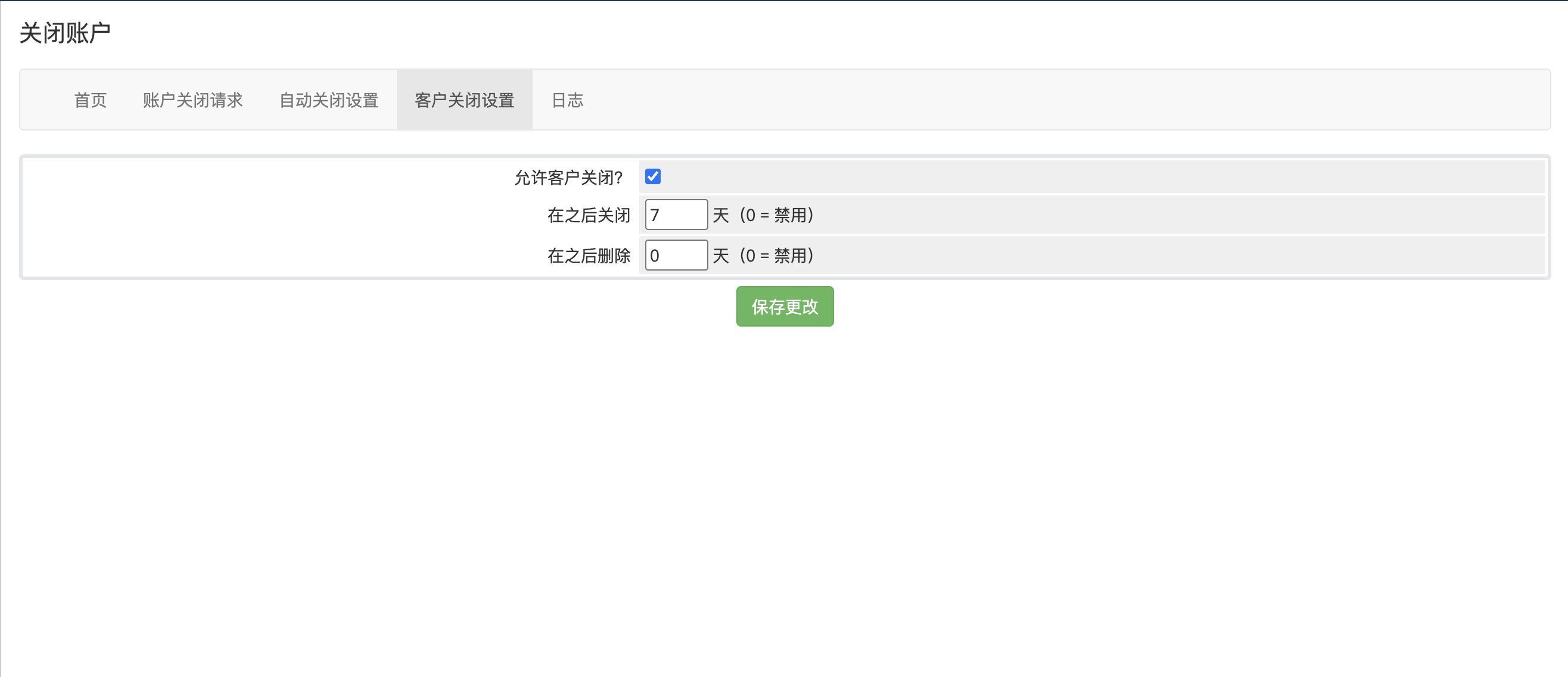
Task: Go to 自动关闭设置 tab
Action: [x=329, y=100]
